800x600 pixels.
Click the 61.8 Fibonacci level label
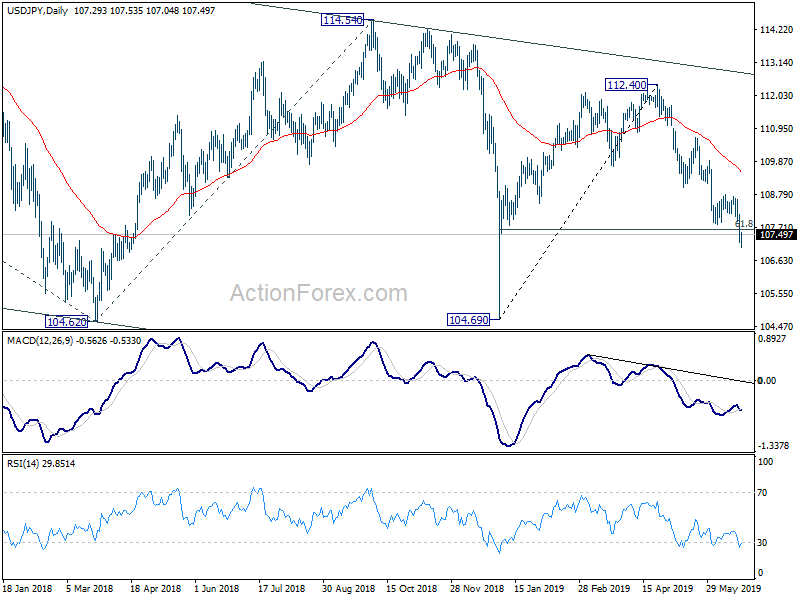click(744, 223)
